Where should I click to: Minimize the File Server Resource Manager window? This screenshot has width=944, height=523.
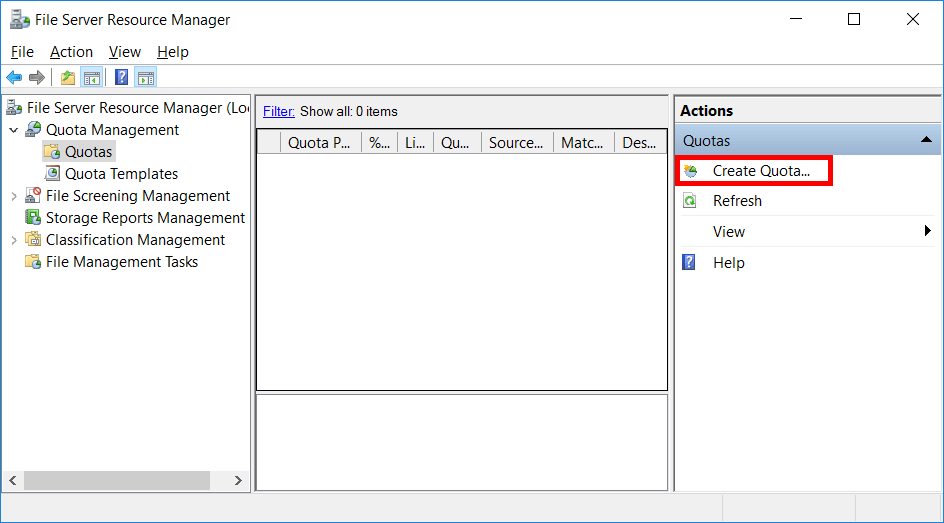[x=796, y=19]
